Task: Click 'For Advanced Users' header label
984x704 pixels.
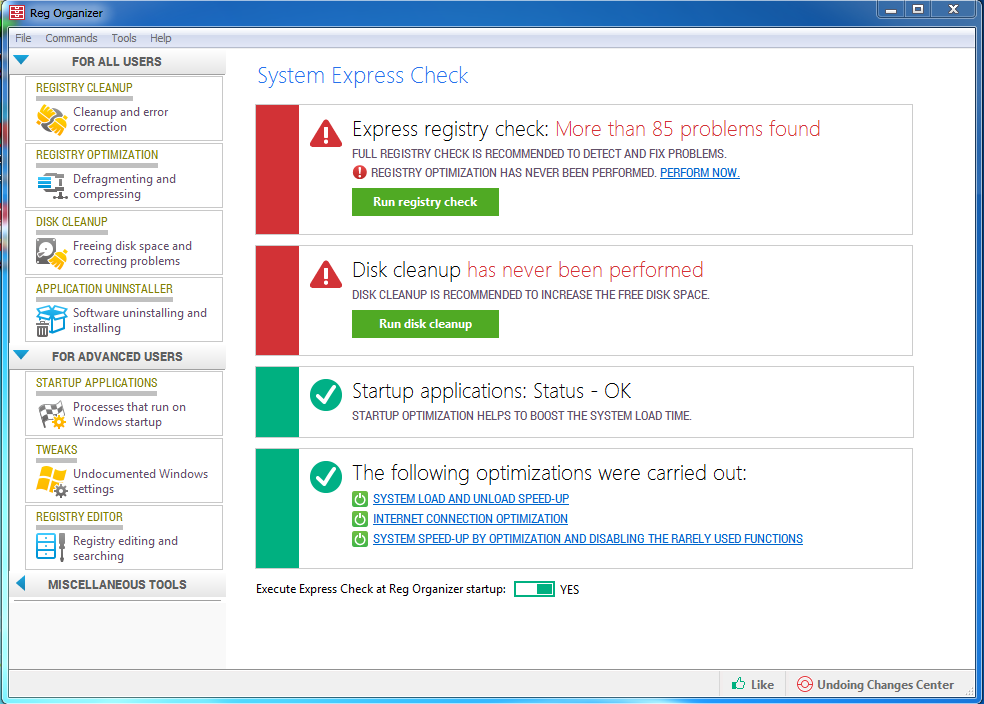Action: 117,356
